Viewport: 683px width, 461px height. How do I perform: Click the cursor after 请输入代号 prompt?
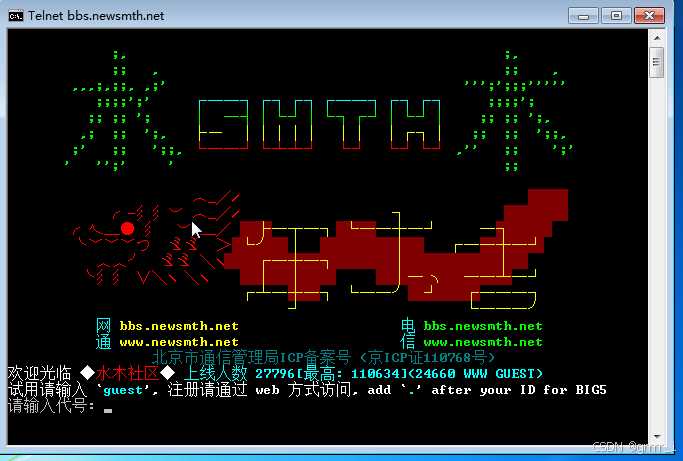click(108, 410)
